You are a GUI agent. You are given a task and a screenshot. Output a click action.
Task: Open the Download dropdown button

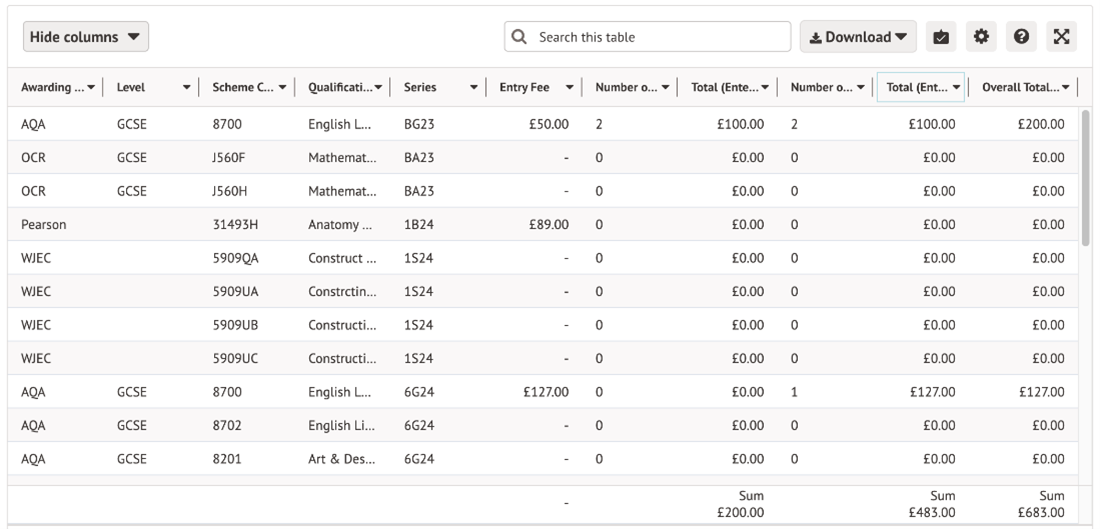857,37
